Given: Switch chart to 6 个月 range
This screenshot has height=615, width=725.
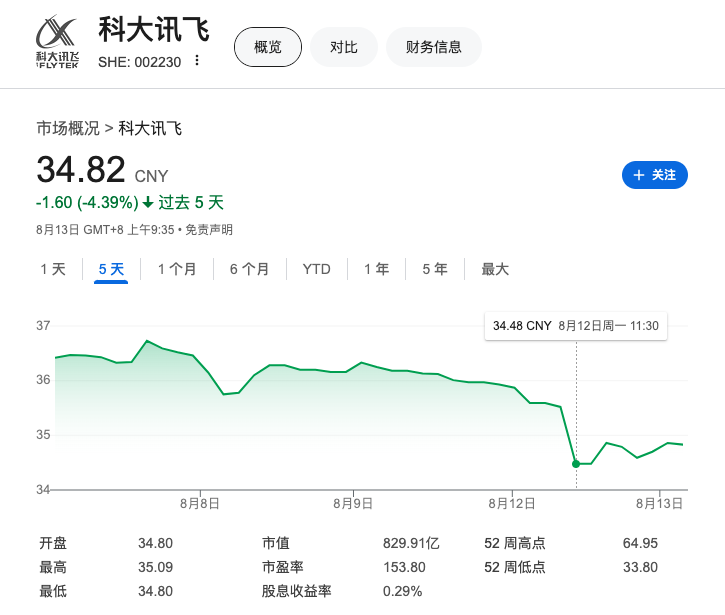Looking at the screenshot, I should coord(250,269).
